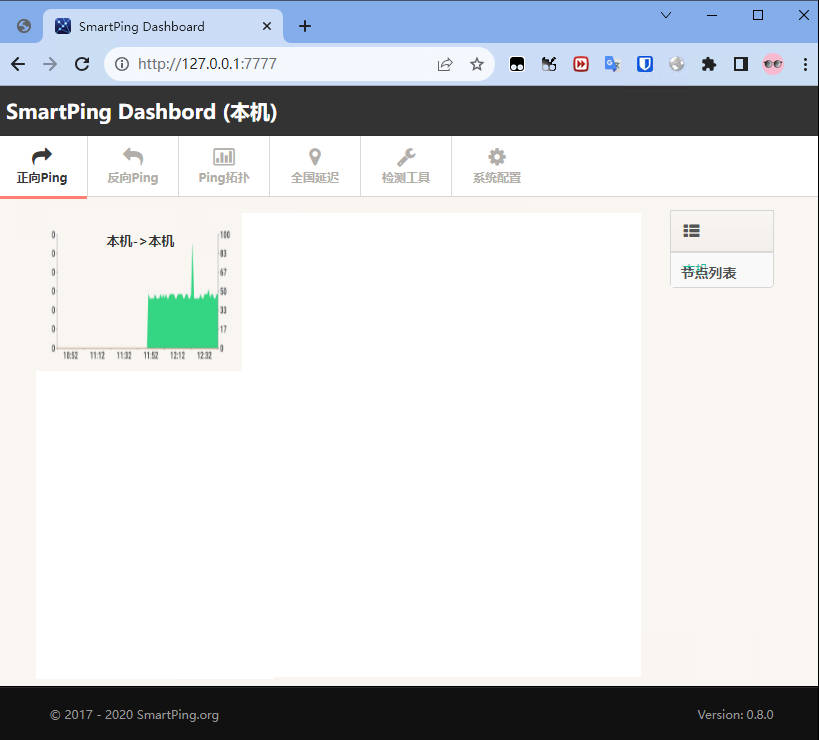
Task: Open the 节点列表 node list
Action: pos(708,272)
